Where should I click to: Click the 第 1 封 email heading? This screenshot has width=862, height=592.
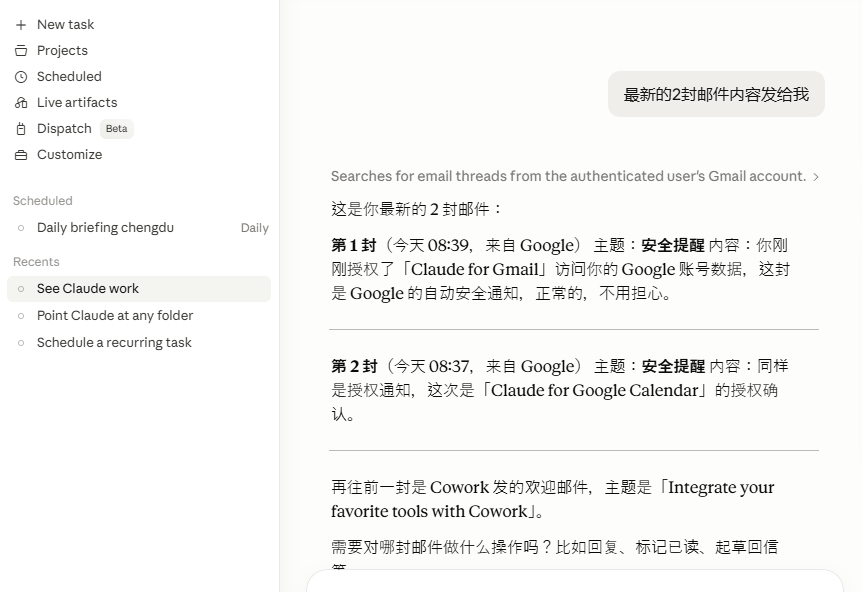[354, 245]
